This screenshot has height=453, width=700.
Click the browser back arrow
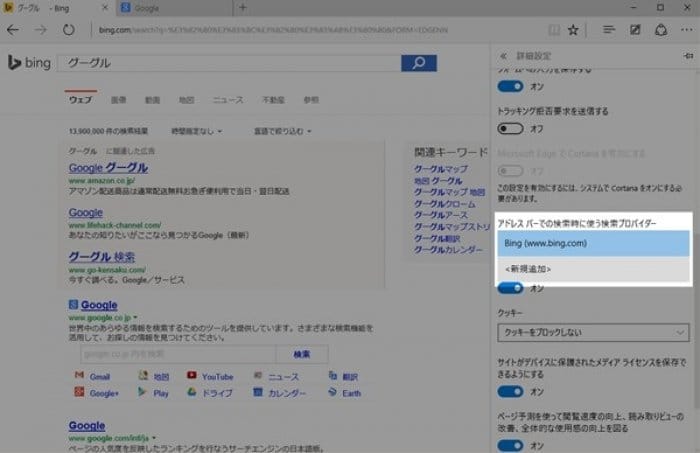[x=13, y=30]
